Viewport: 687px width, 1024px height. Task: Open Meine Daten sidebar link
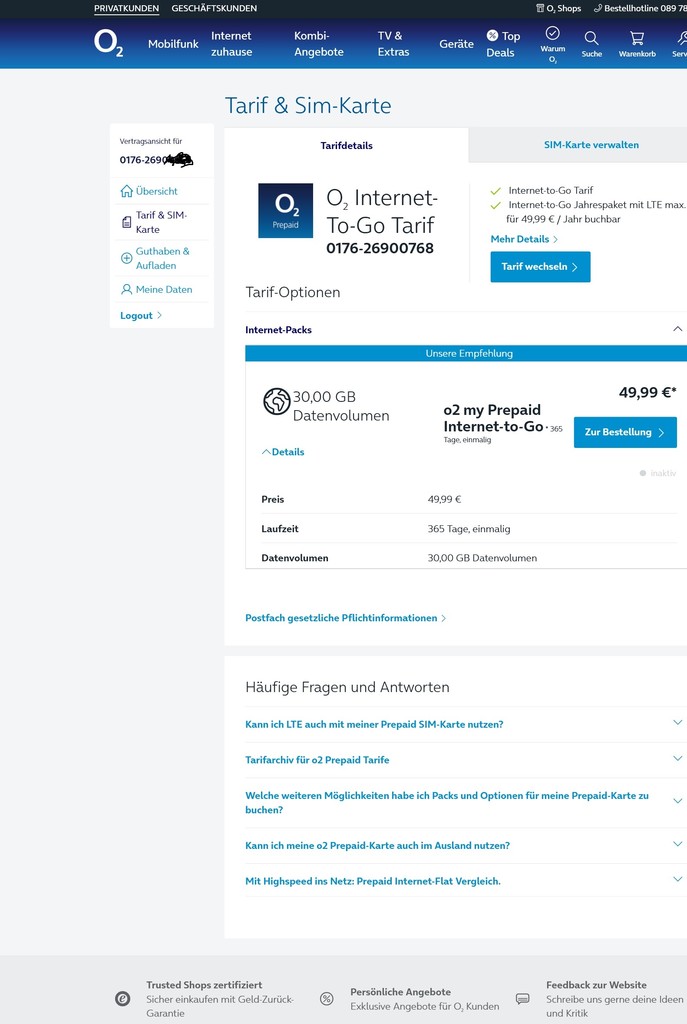click(164, 289)
